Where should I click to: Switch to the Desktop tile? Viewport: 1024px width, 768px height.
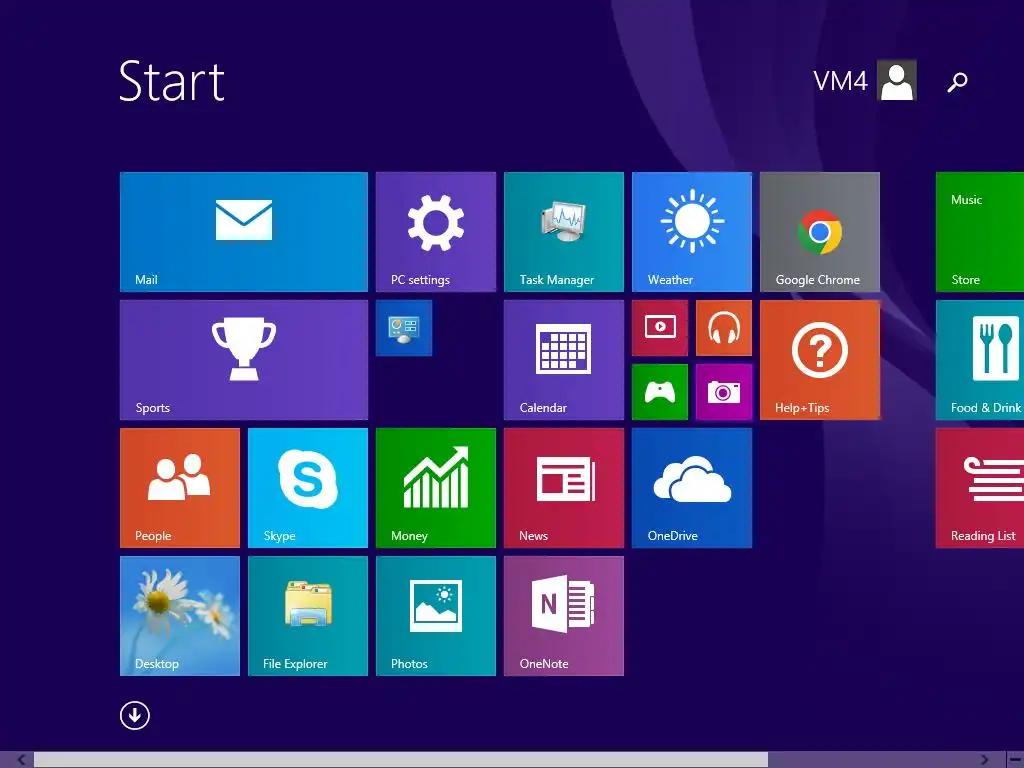(180, 616)
